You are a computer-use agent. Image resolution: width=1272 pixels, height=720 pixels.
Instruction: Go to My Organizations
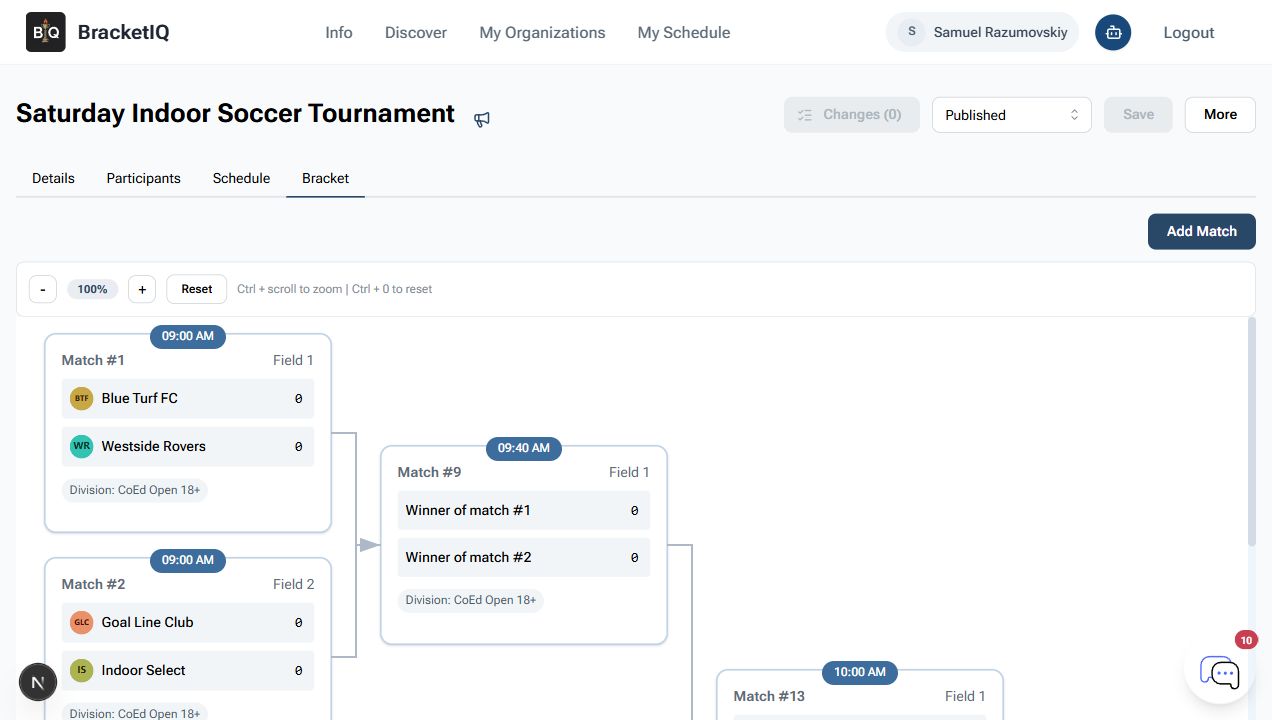click(542, 32)
